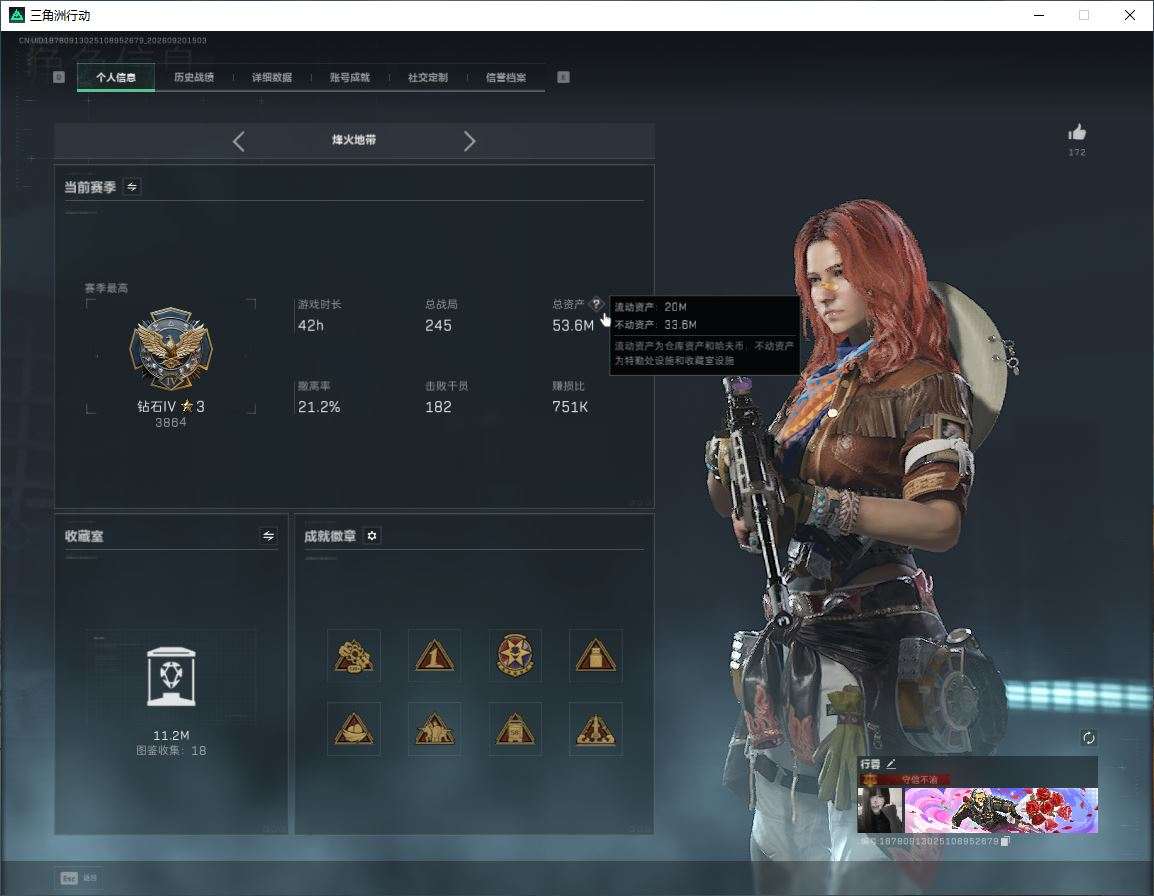Open the collection room display case icon

point(171,676)
